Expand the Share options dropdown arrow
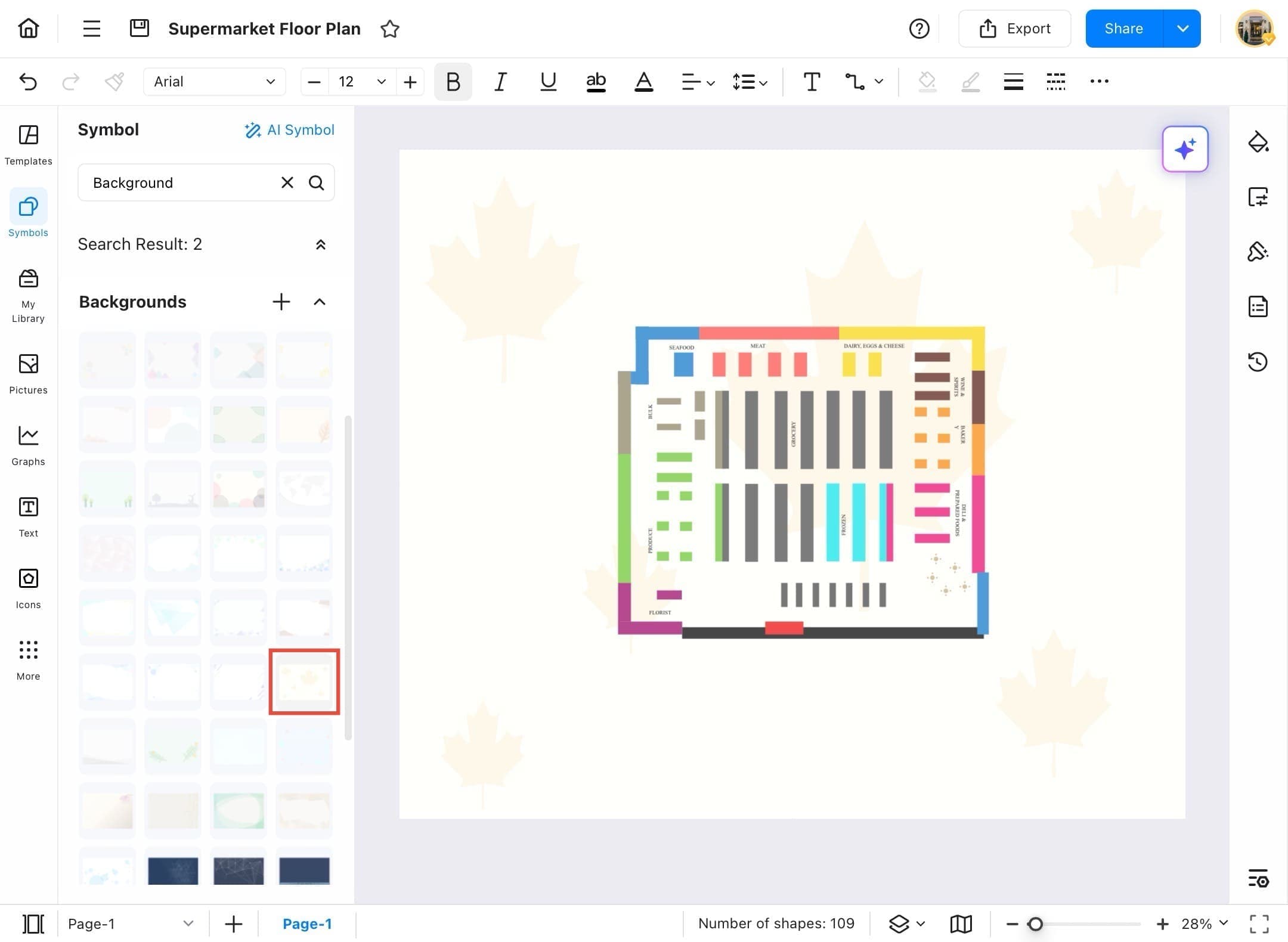 [1182, 29]
